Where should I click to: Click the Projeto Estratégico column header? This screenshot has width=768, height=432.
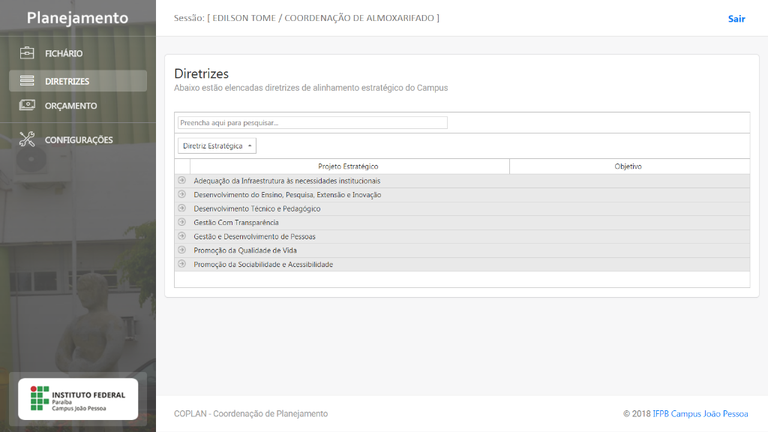click(x=348, y=166)
